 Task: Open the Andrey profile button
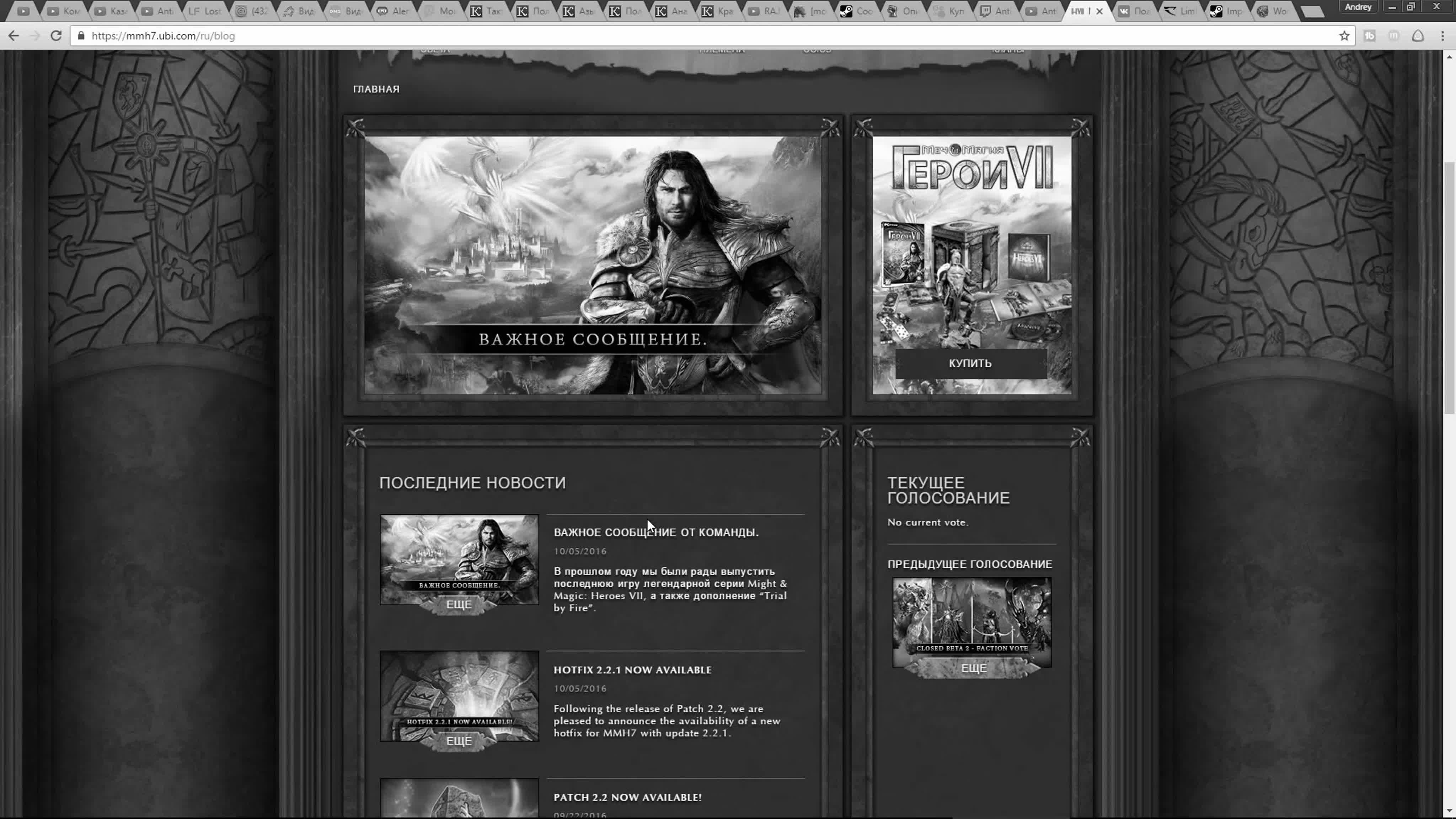1358,7
